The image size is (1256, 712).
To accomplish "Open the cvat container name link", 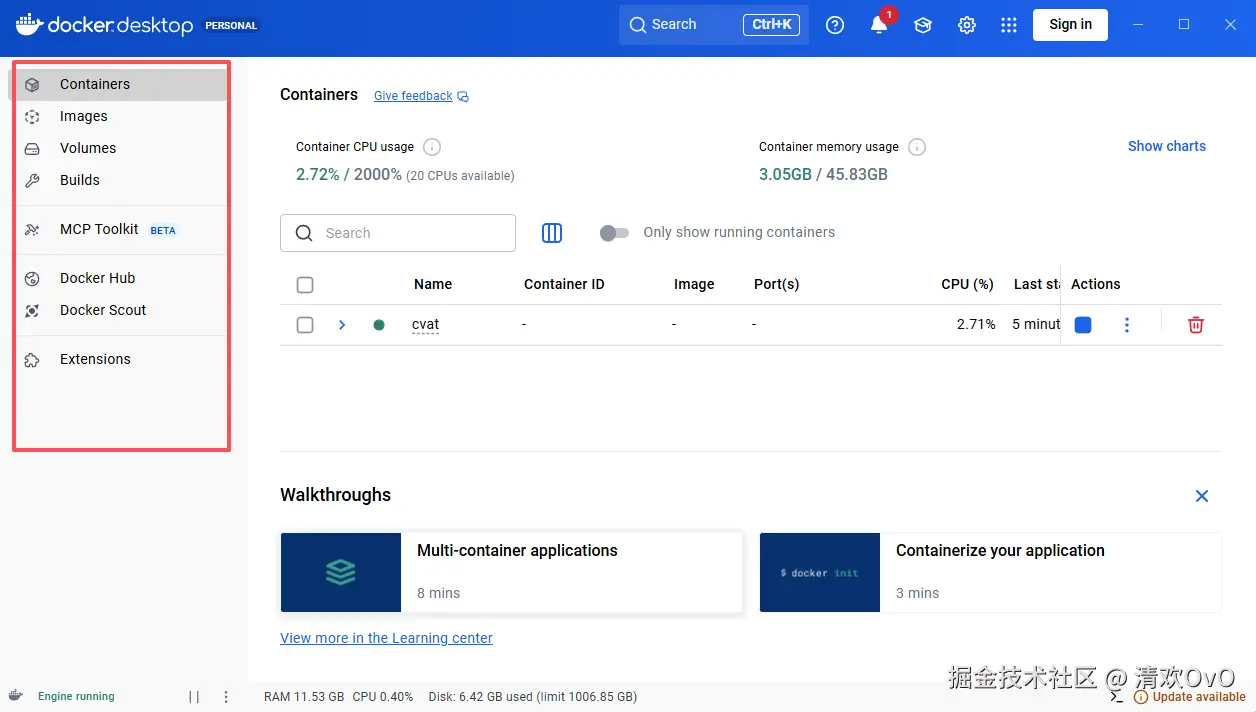I will (425, 325).
